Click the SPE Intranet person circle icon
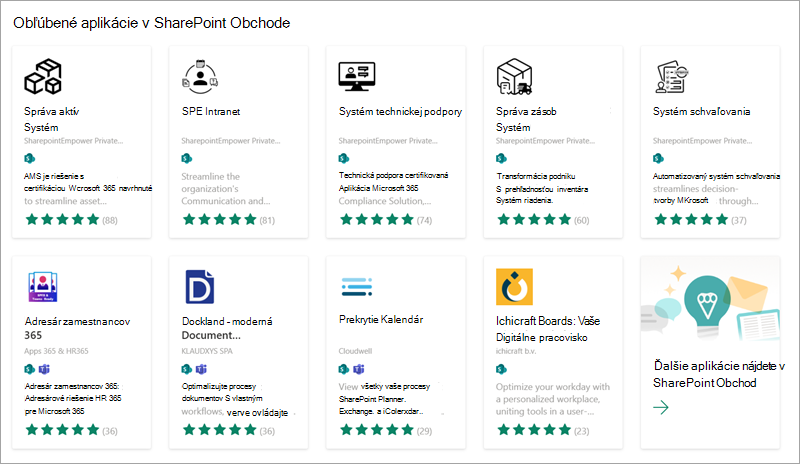 pos(200,77)
